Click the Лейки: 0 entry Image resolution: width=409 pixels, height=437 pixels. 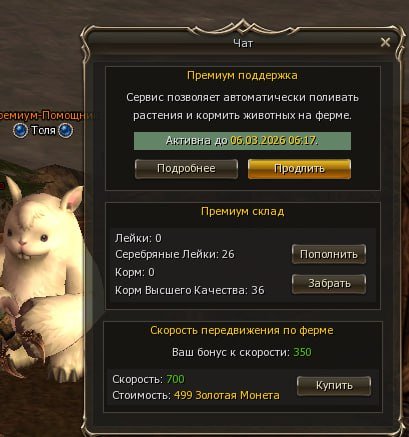pyautogui.click(x=138, y=238)
